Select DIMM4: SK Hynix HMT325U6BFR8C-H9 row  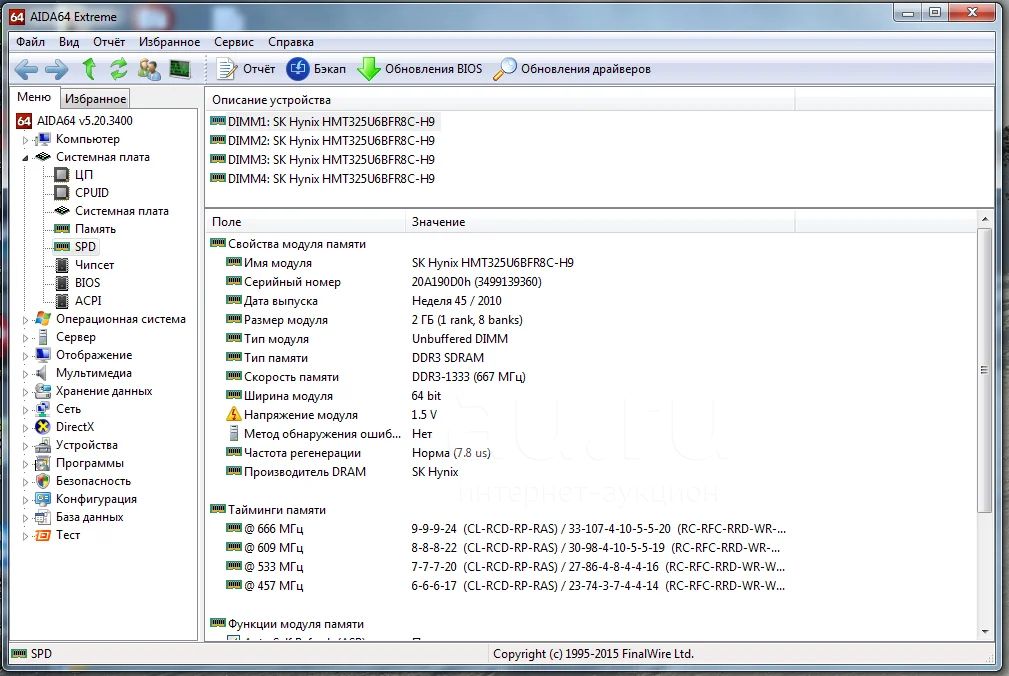[323, 179]
